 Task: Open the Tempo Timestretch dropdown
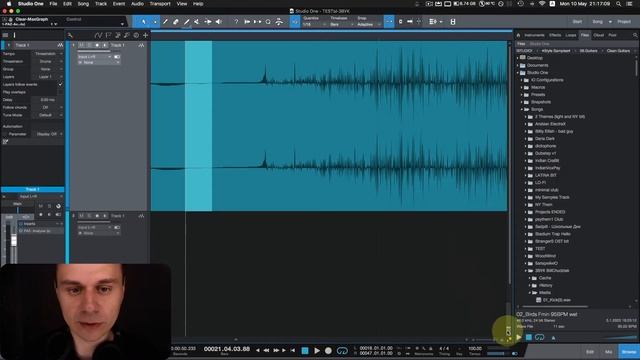48,54
